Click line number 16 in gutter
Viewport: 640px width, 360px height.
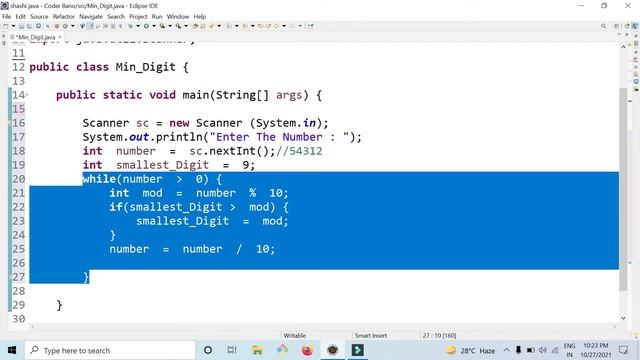(x=18, y=123)
